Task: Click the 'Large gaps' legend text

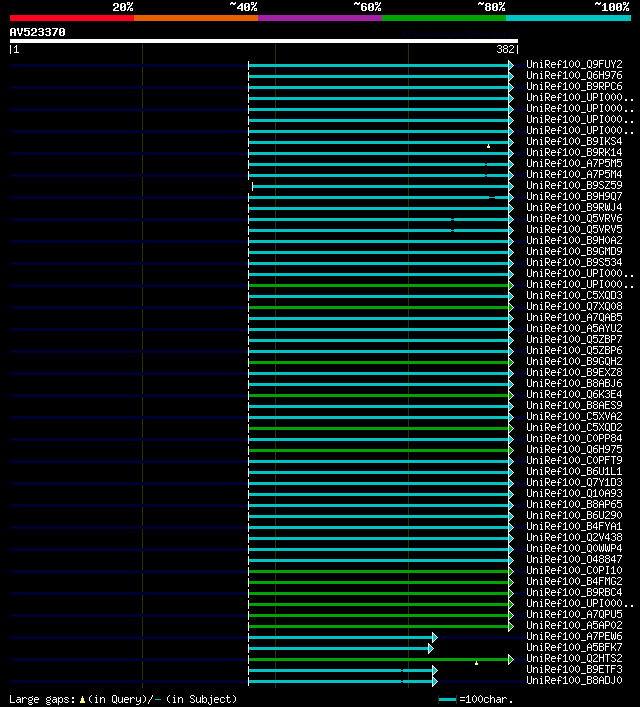Action: coord(42,699)
